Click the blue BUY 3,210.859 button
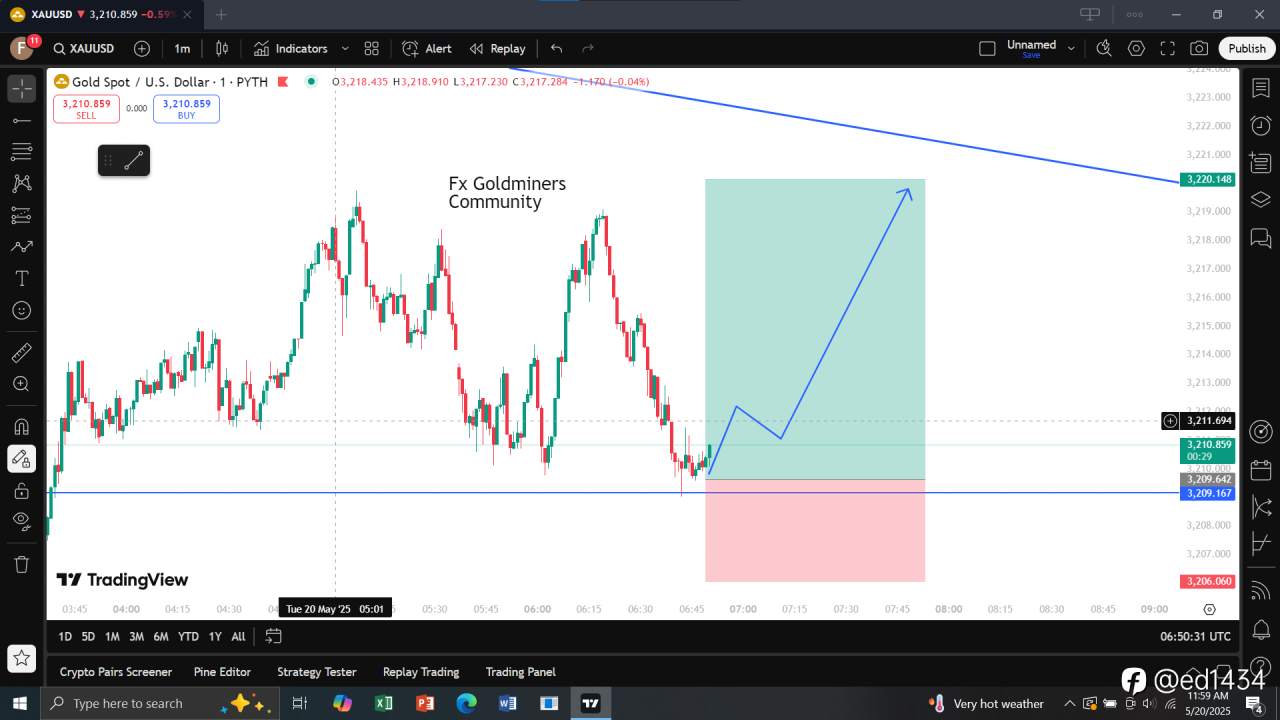The width and height of the screenshot is (1280, 720). [186, 109]
